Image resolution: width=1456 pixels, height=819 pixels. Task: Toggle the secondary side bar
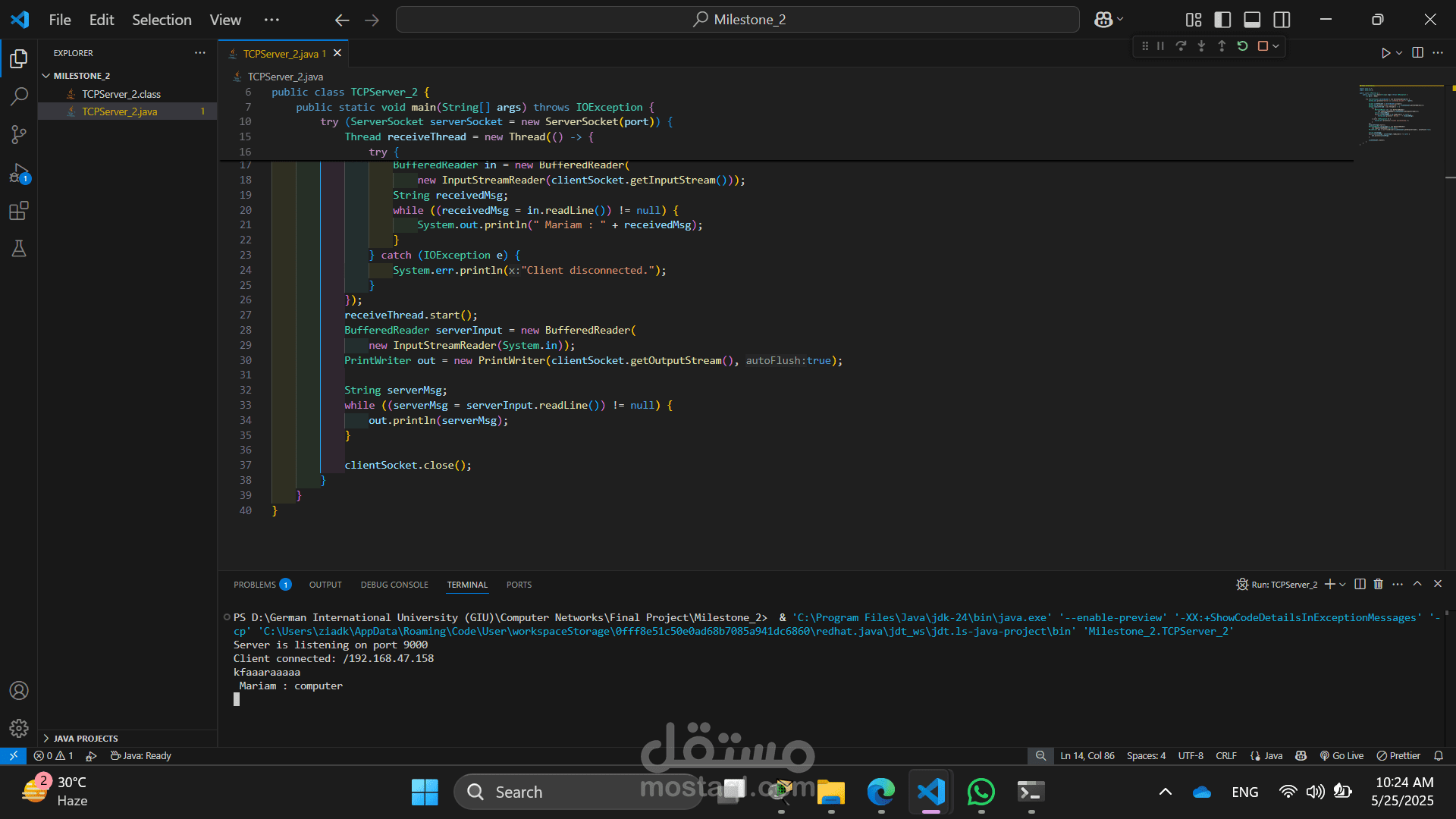1282,20
